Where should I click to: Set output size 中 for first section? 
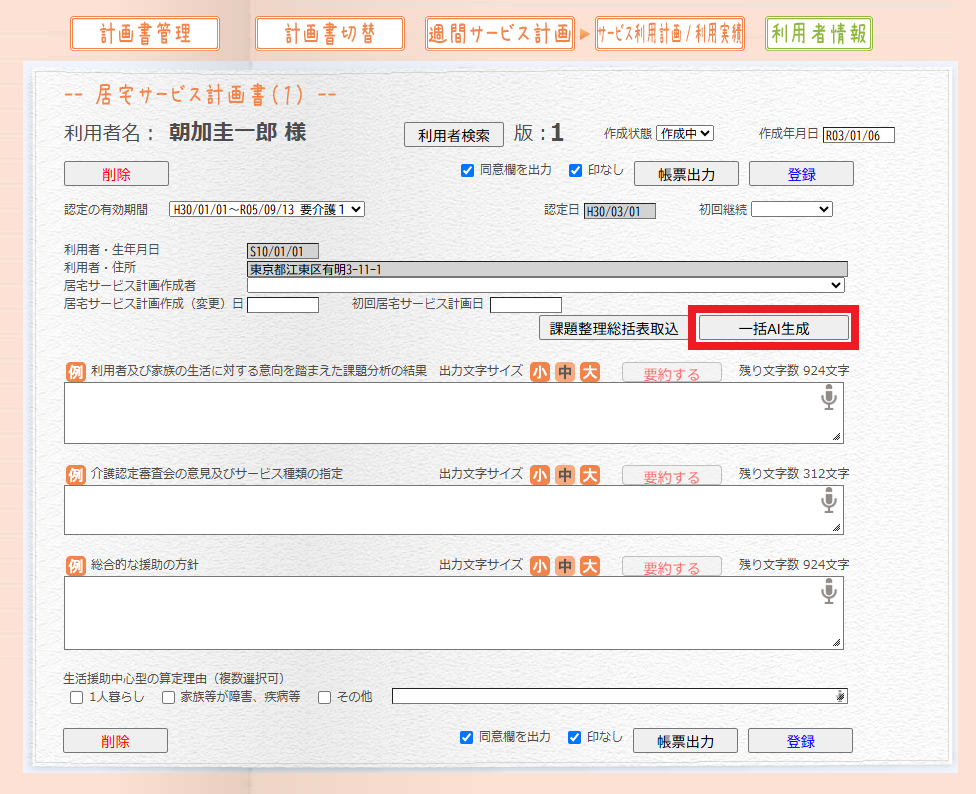[x=565, y=371]
